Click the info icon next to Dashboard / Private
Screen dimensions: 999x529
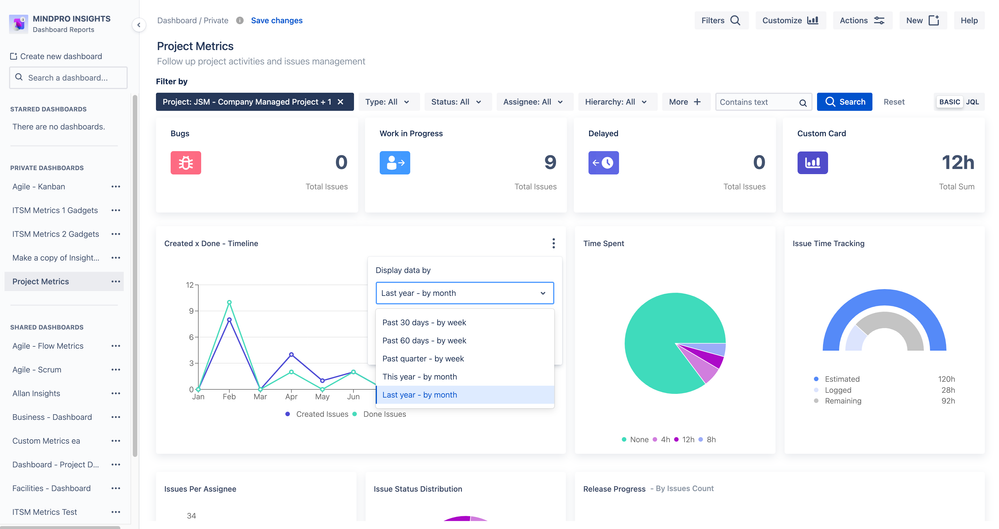(240, 20)
